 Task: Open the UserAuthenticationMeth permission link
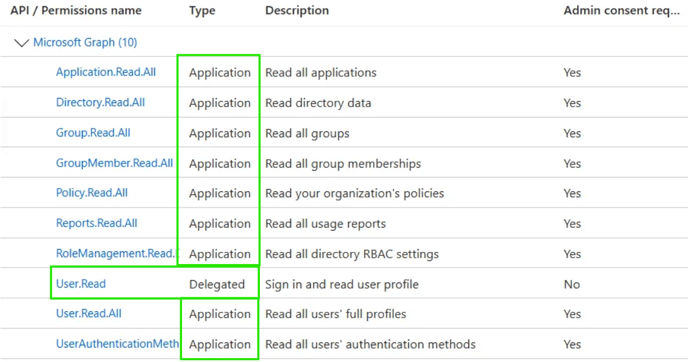(118, 344)
